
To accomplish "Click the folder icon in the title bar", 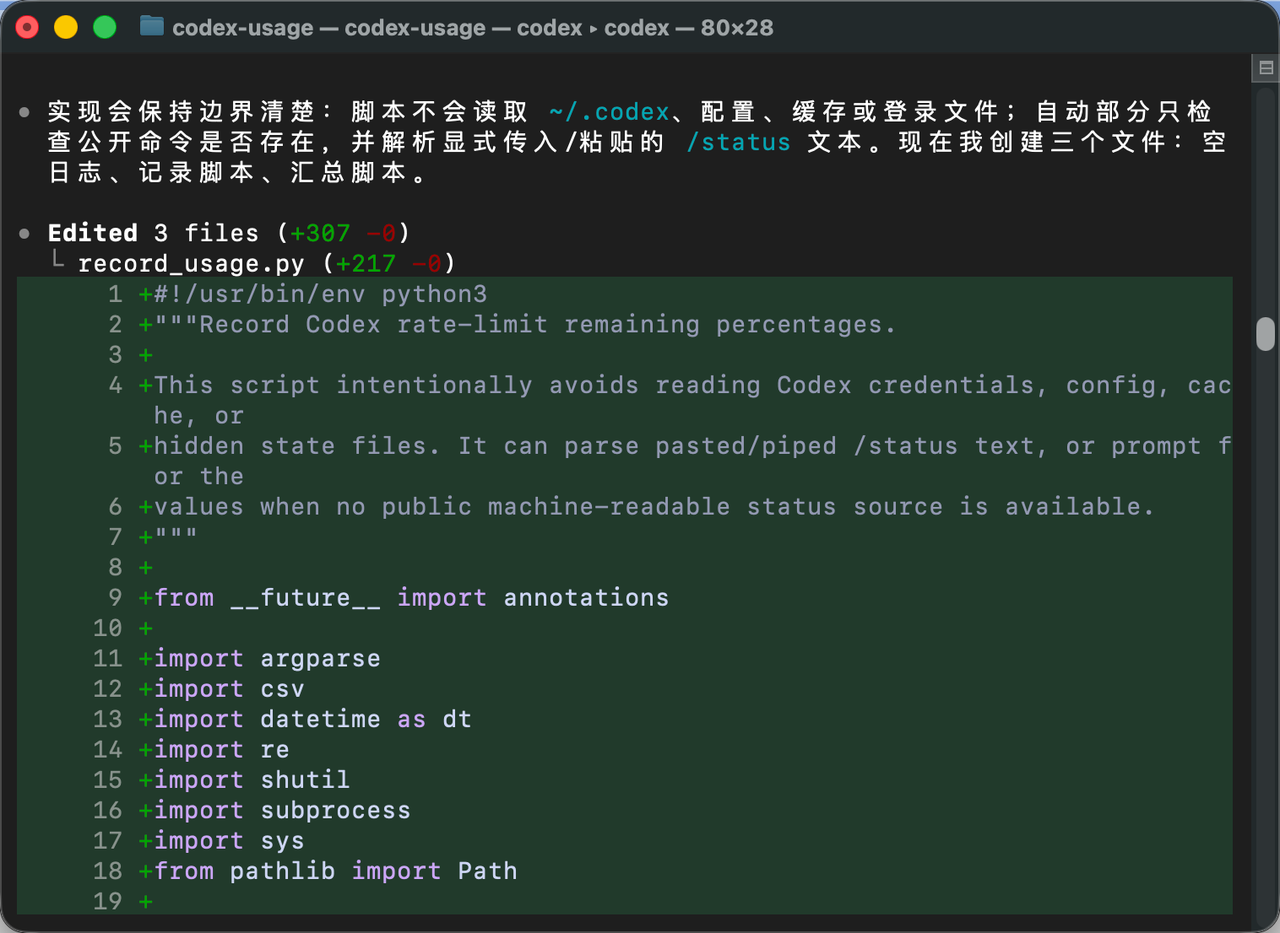I will point(152,27).
